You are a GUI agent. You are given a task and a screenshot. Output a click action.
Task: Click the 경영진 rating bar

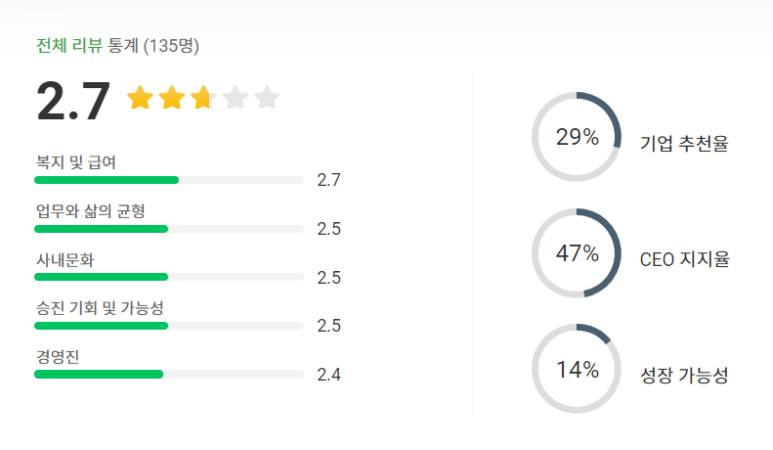[x=169, y=375]
